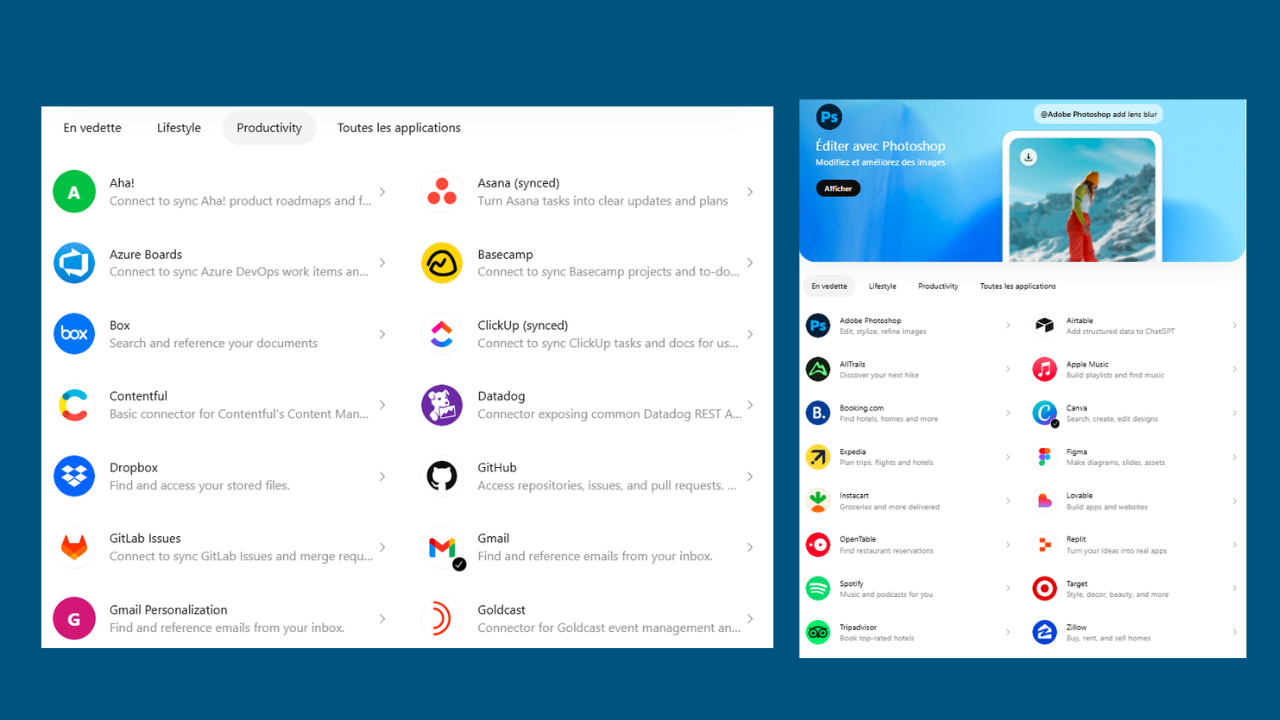Open the Spotify row arrow
1280x720 pixels.
point(1008,588)
